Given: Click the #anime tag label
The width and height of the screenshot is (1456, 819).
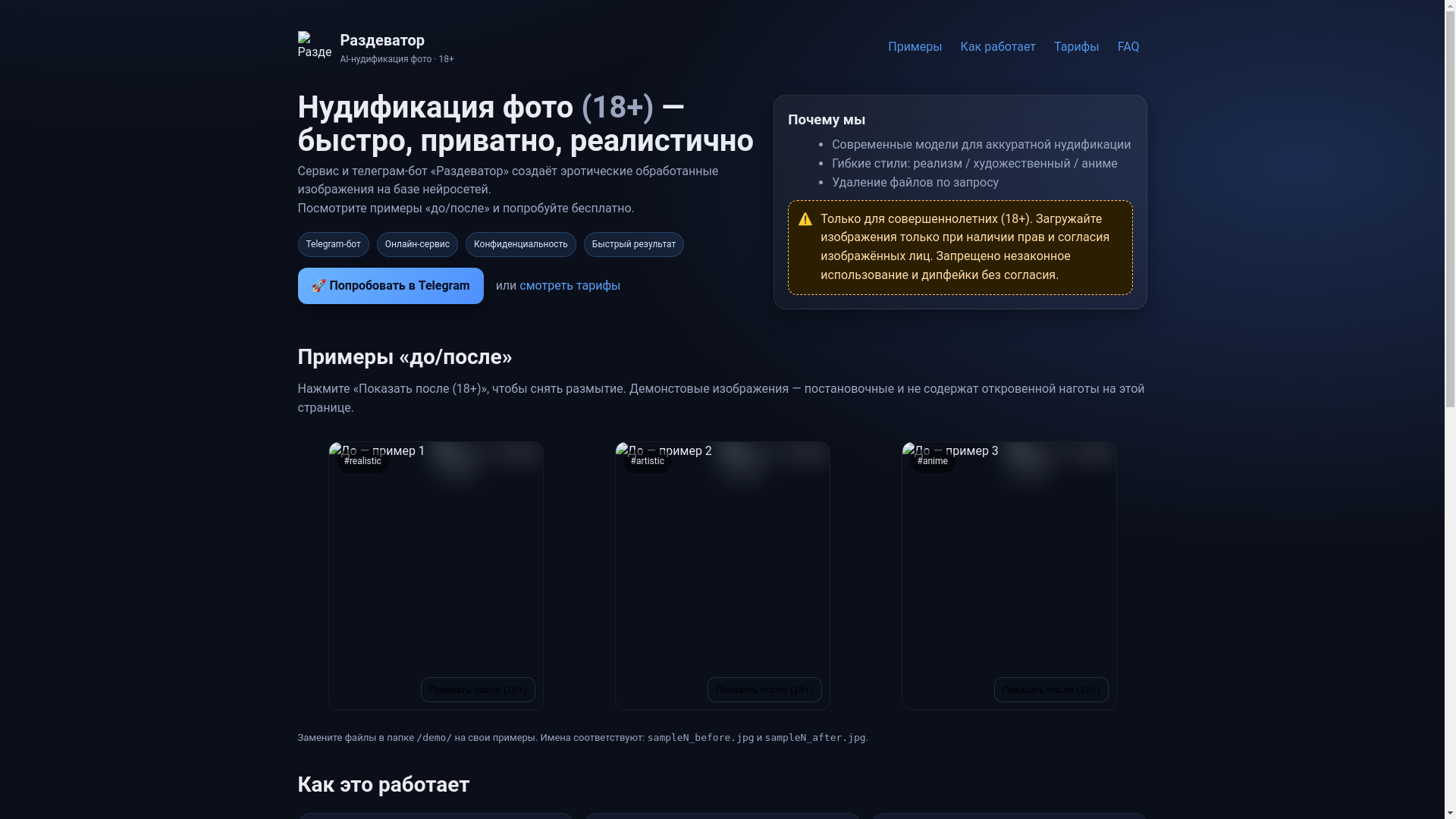Looking at the screenshot, I should (x=932, y=461).
